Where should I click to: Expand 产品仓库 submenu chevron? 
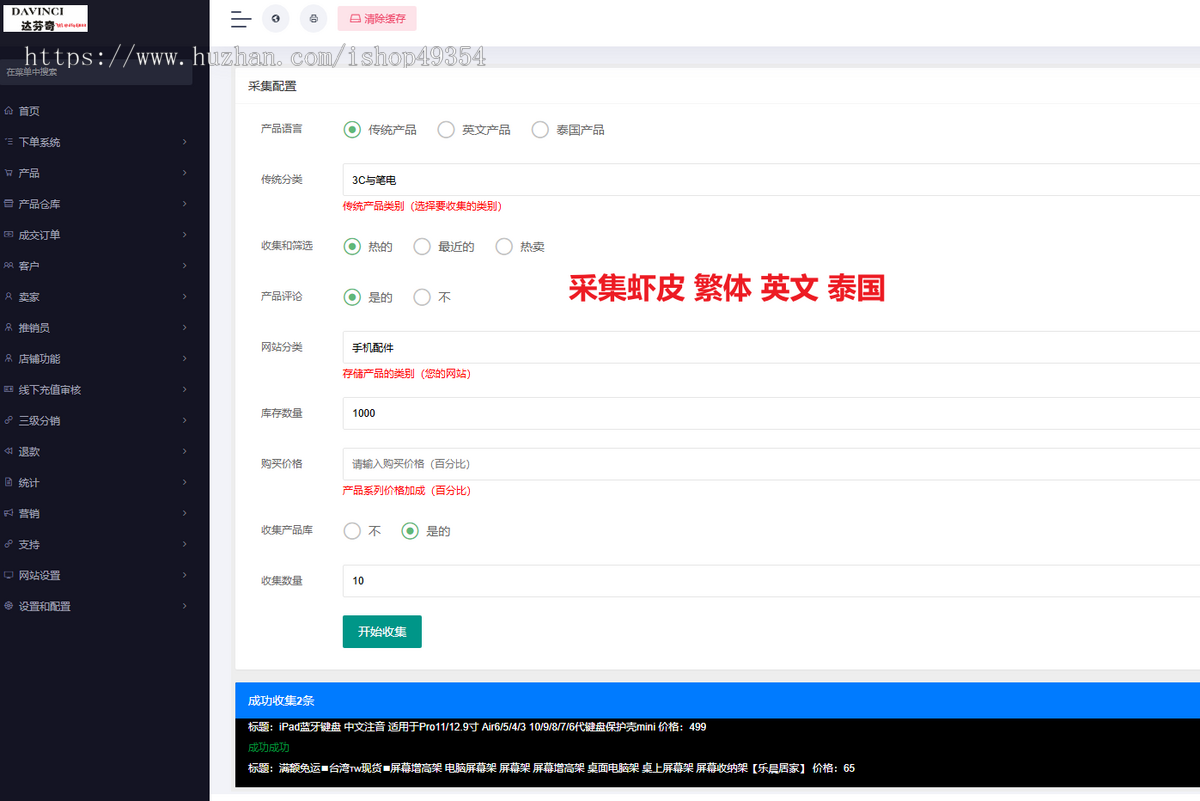point(185,204)
